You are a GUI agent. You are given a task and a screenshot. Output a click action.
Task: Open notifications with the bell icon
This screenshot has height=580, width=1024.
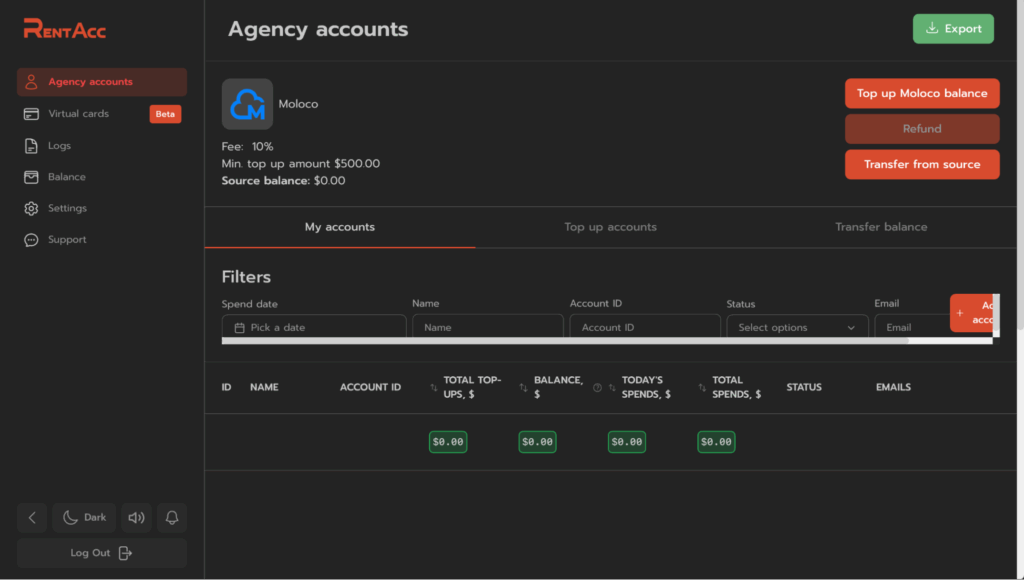pos(172,517)
